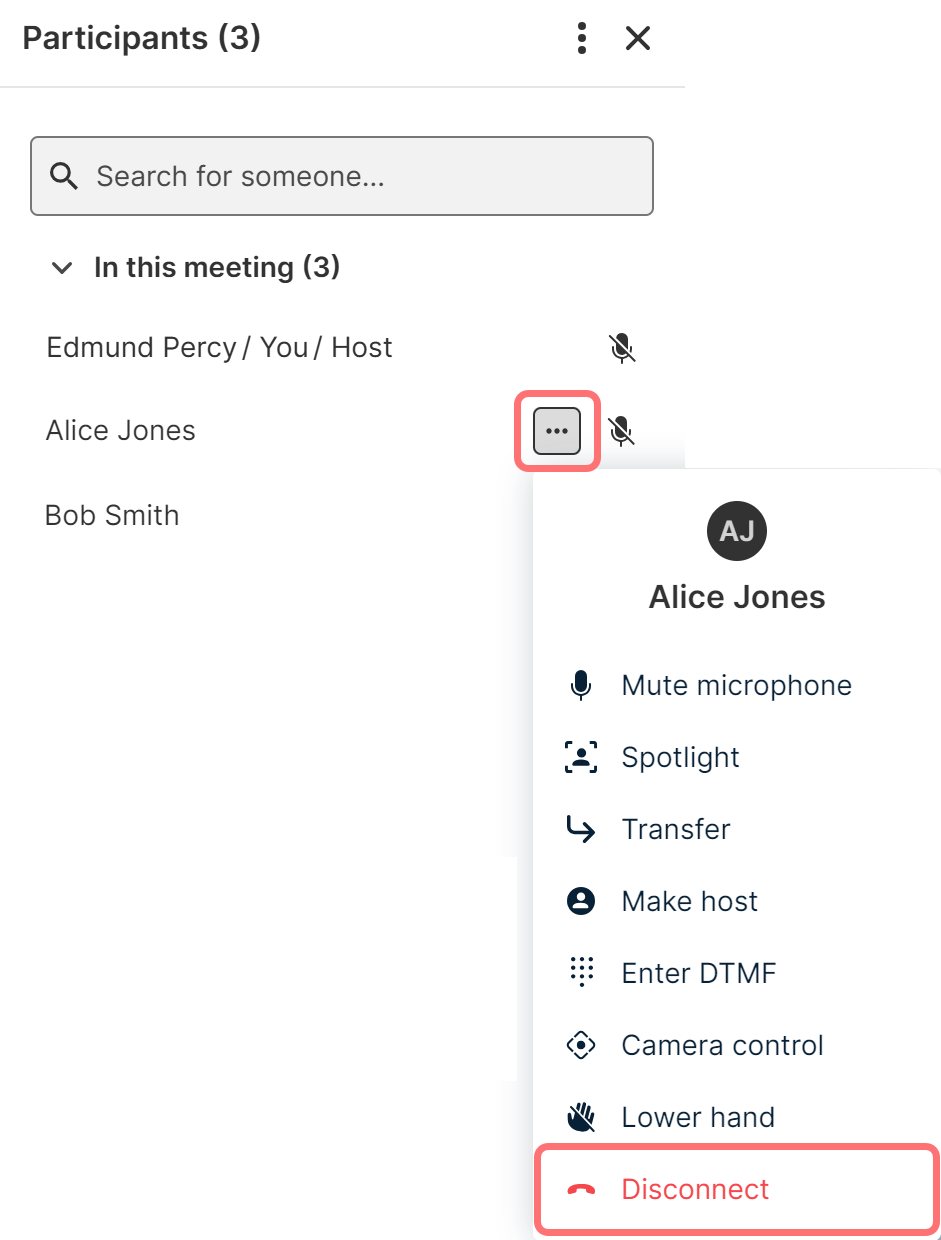Click the Search for someone field

tap(342, 176)
